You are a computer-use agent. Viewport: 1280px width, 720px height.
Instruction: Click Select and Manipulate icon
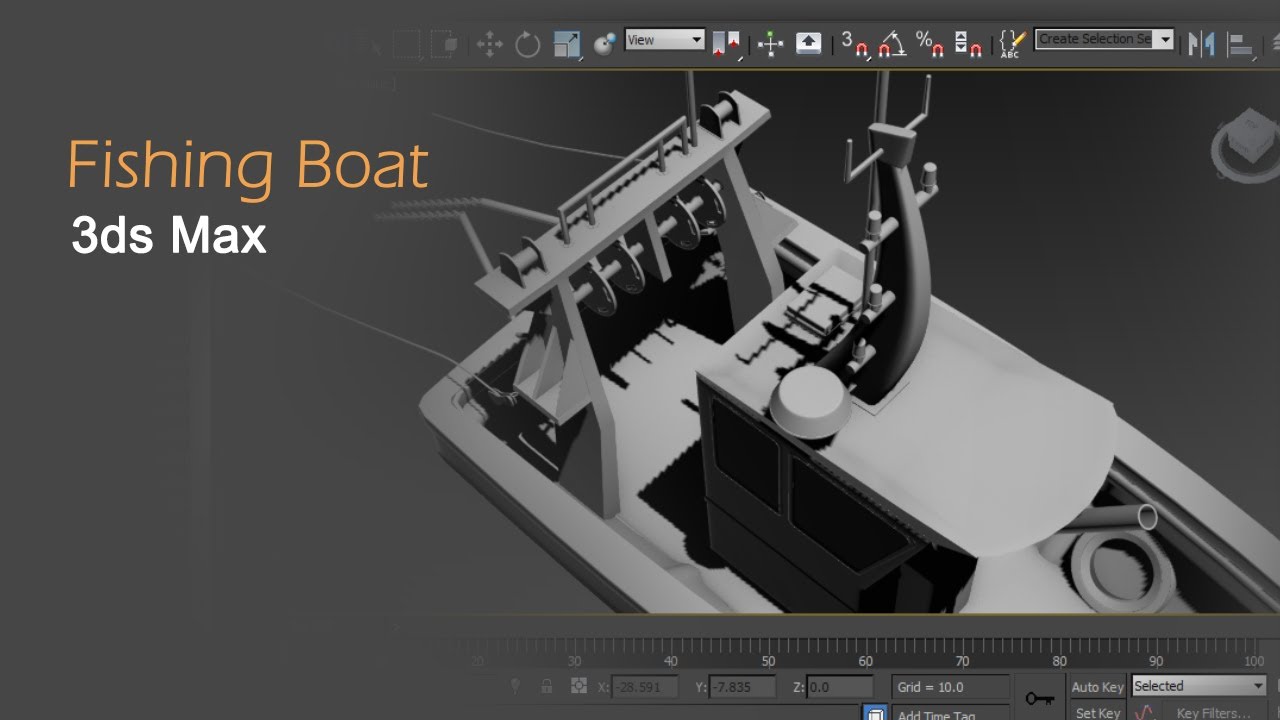[770, 44]
